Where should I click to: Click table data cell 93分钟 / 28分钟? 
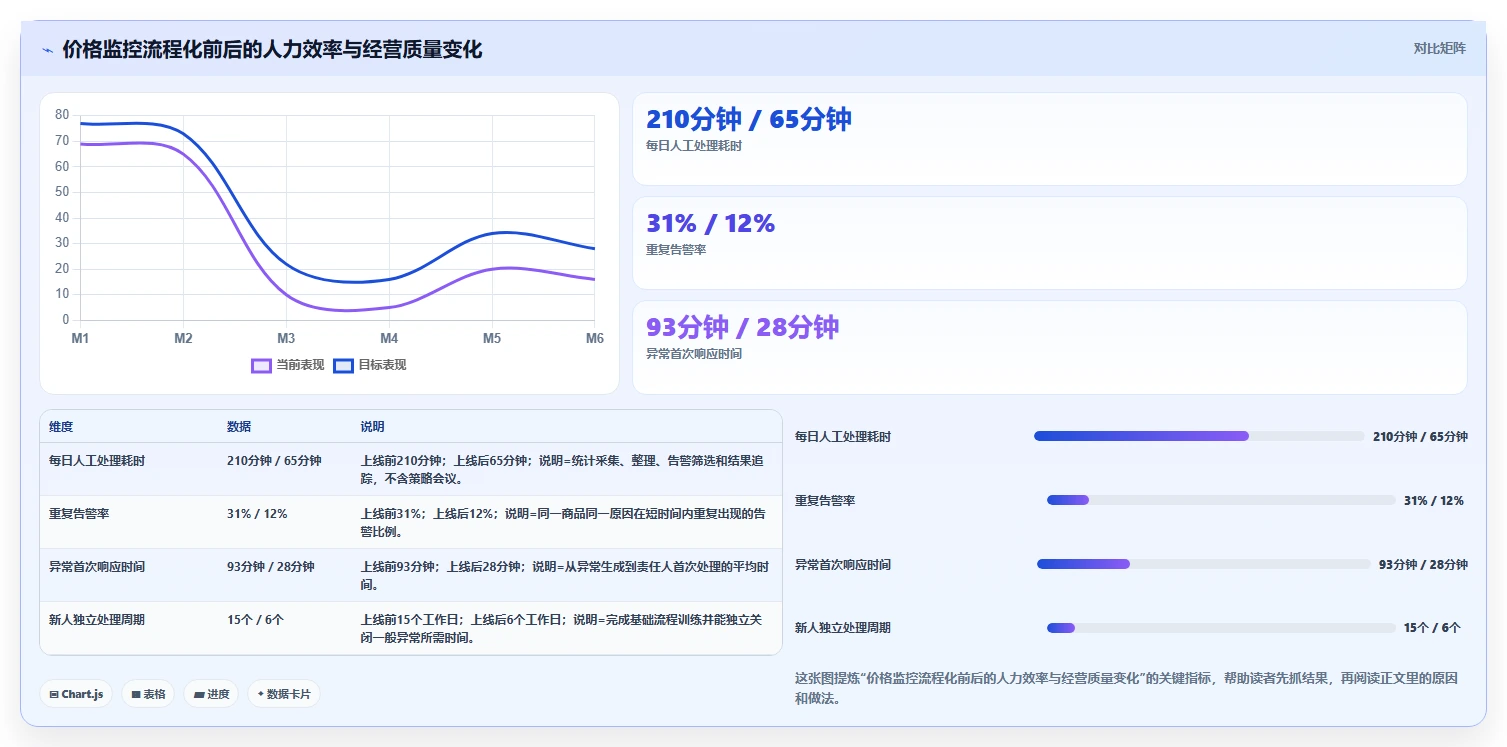pos(270,567)
